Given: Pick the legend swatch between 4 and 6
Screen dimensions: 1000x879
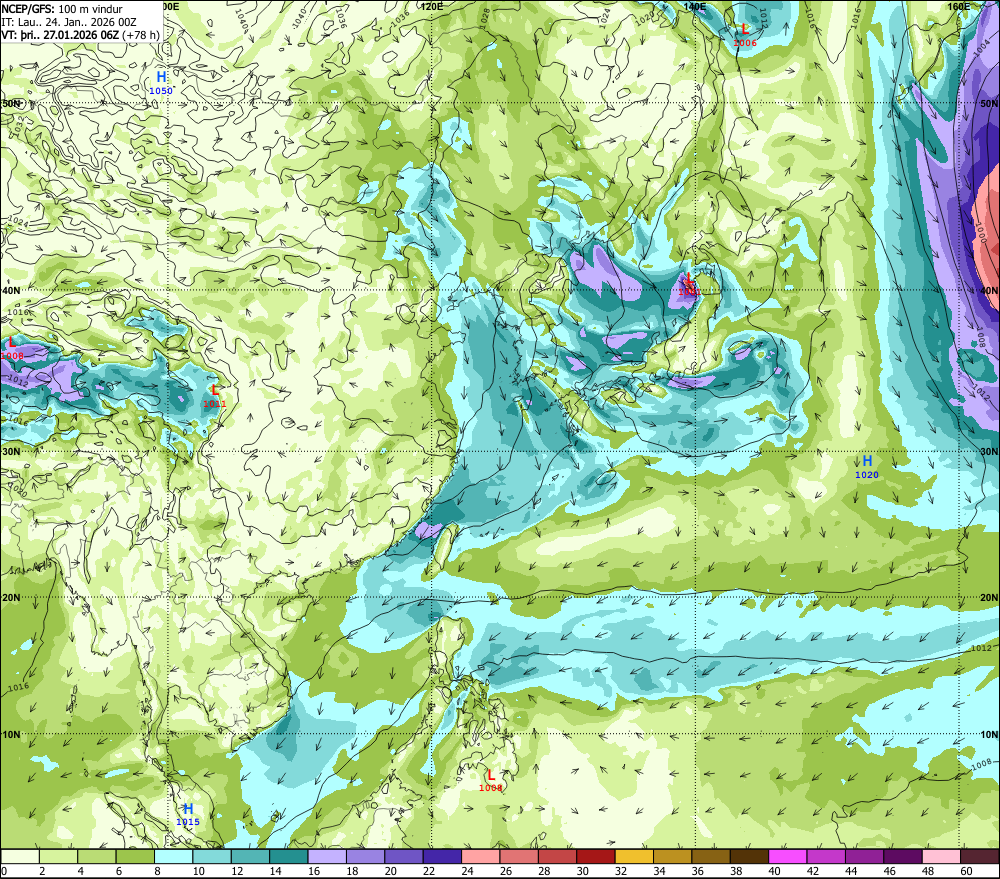Looking at the screenshot, I should pyautogui.click(x=97, y=856).
